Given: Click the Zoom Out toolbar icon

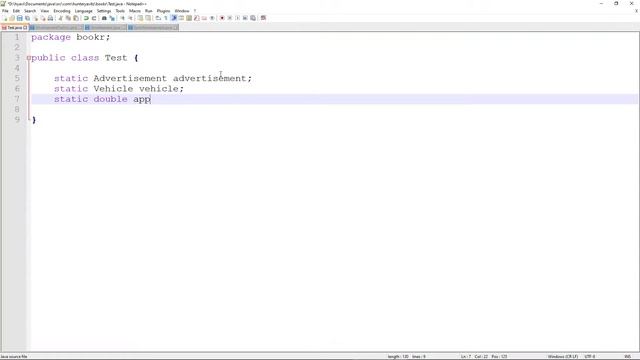Looking at the screenshot, I should pos(131,18).
